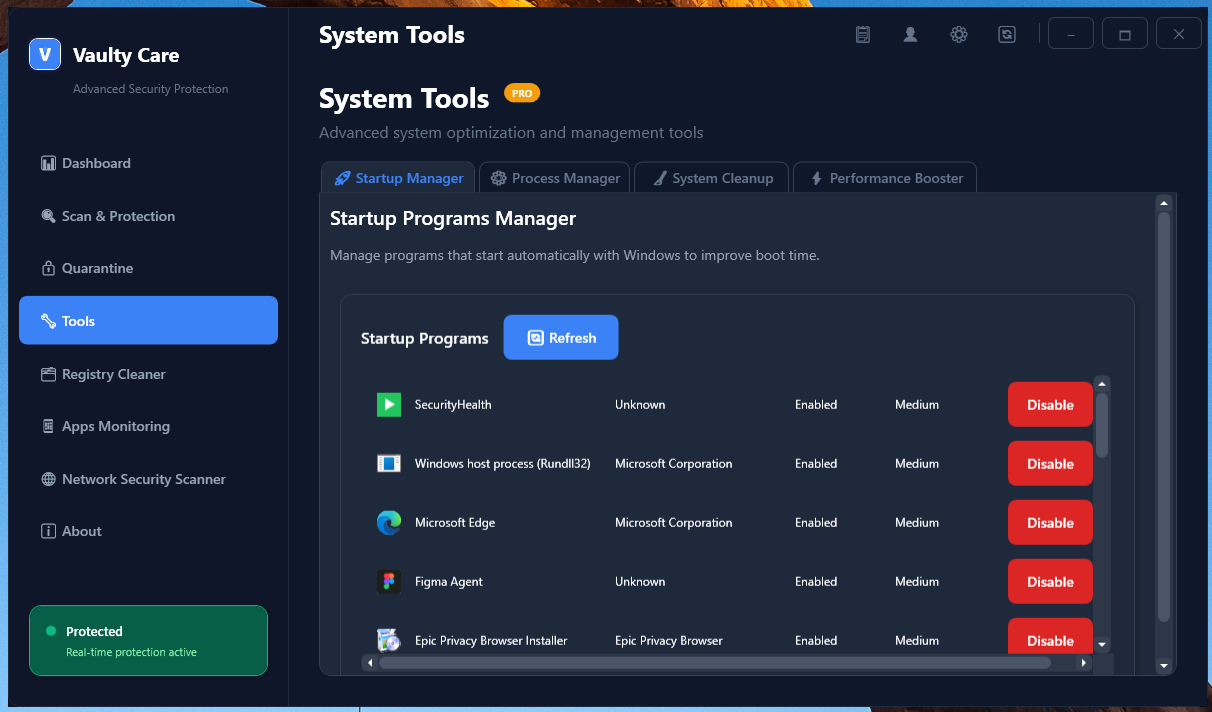This screenshot has width=1212, height=712.
Task: Open the notes icon in the header
Action: [863, 34]
